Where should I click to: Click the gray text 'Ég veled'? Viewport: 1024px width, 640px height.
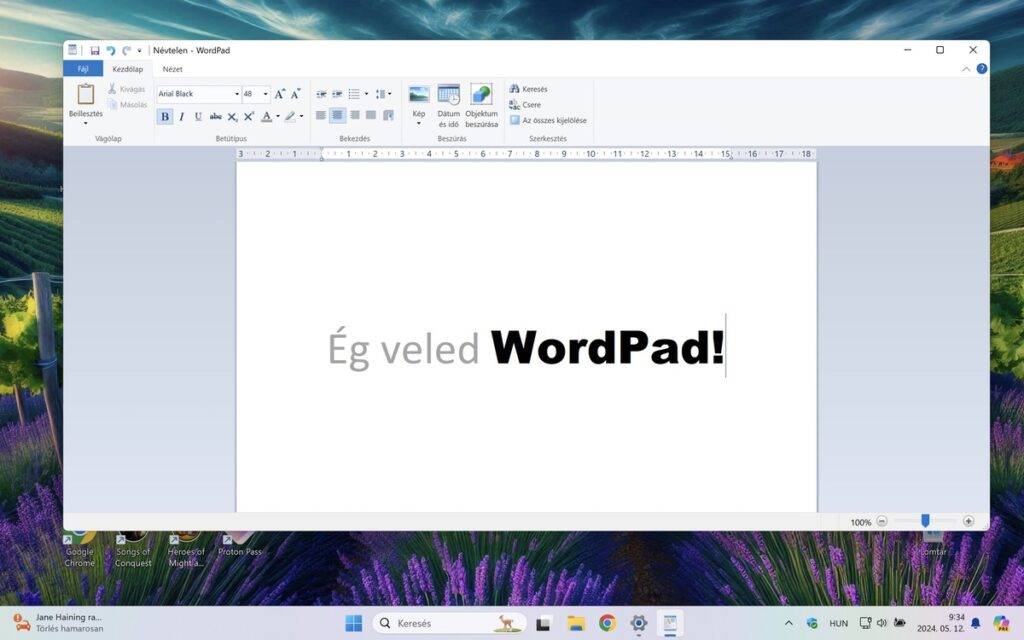click(403, 347)
